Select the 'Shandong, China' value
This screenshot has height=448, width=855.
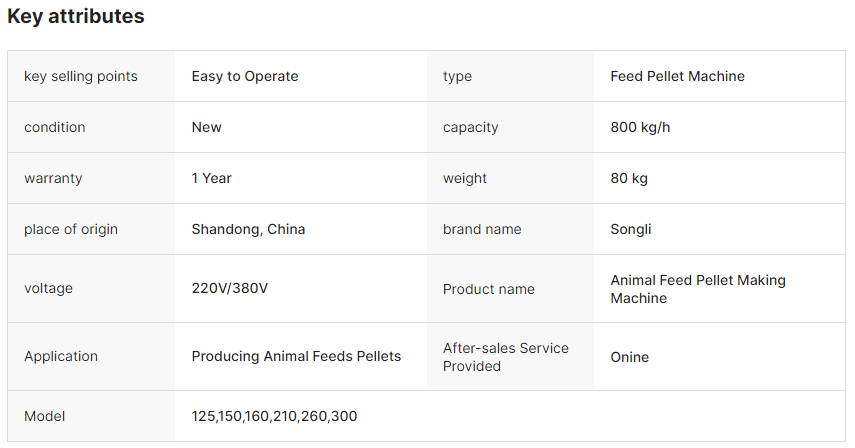pyautogui.click(x=248, y=229)
